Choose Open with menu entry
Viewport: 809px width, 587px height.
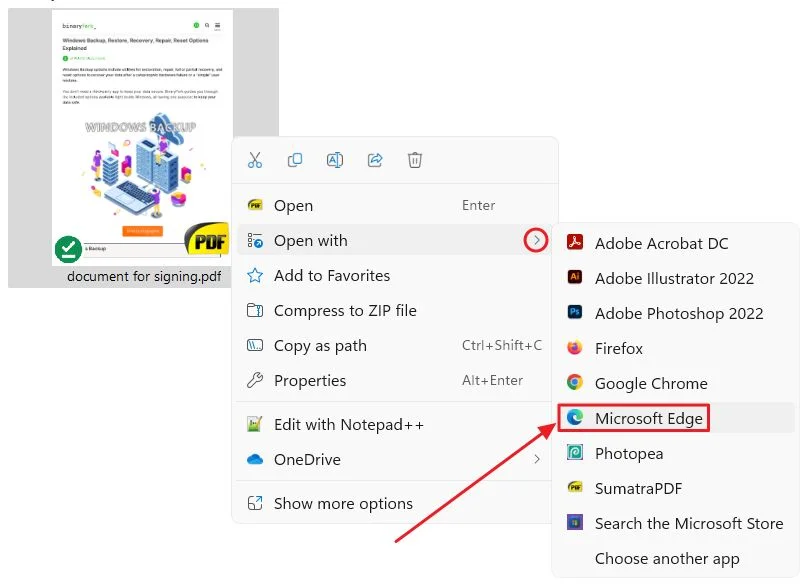(395, 240)
